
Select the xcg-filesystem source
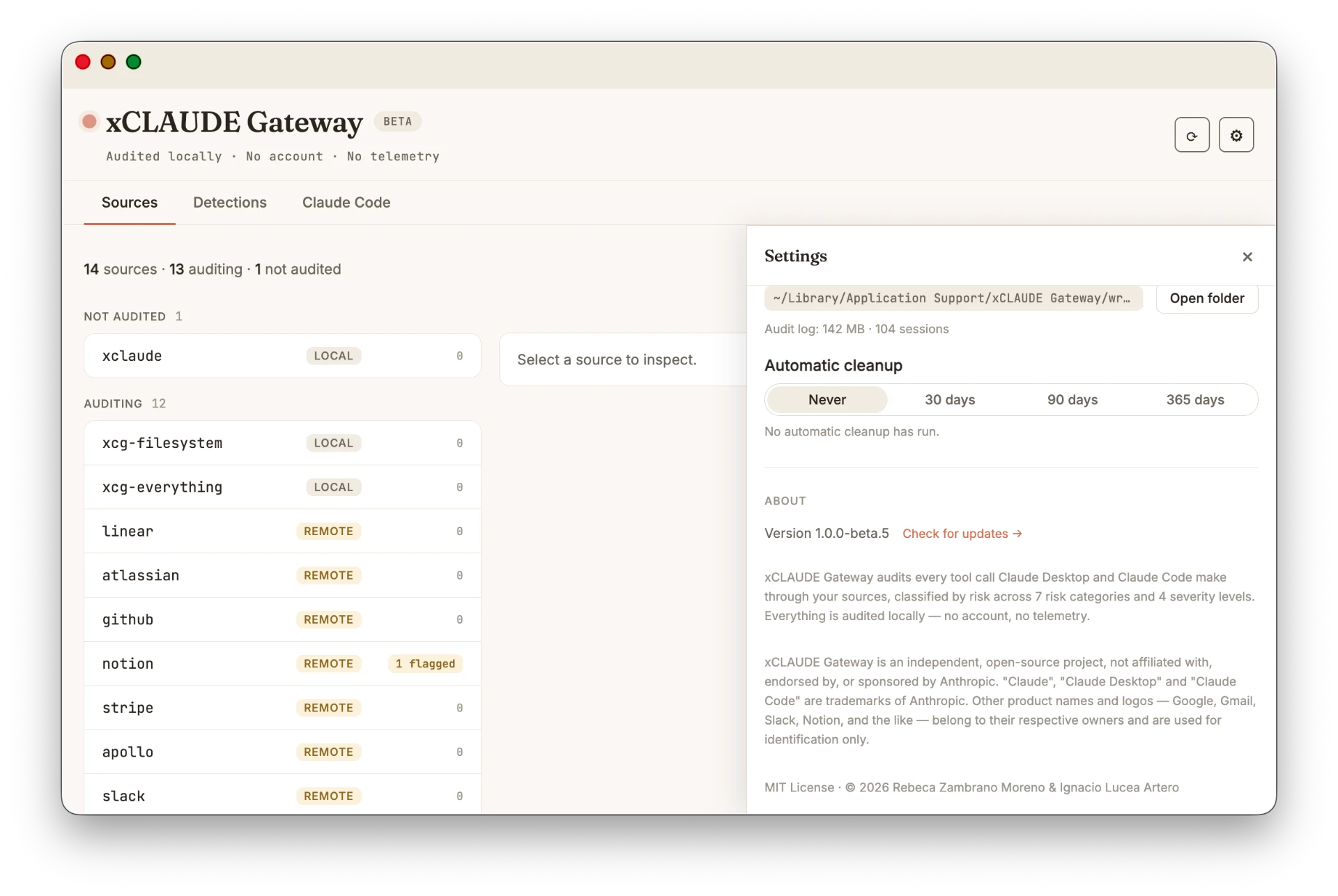point(282,443)
